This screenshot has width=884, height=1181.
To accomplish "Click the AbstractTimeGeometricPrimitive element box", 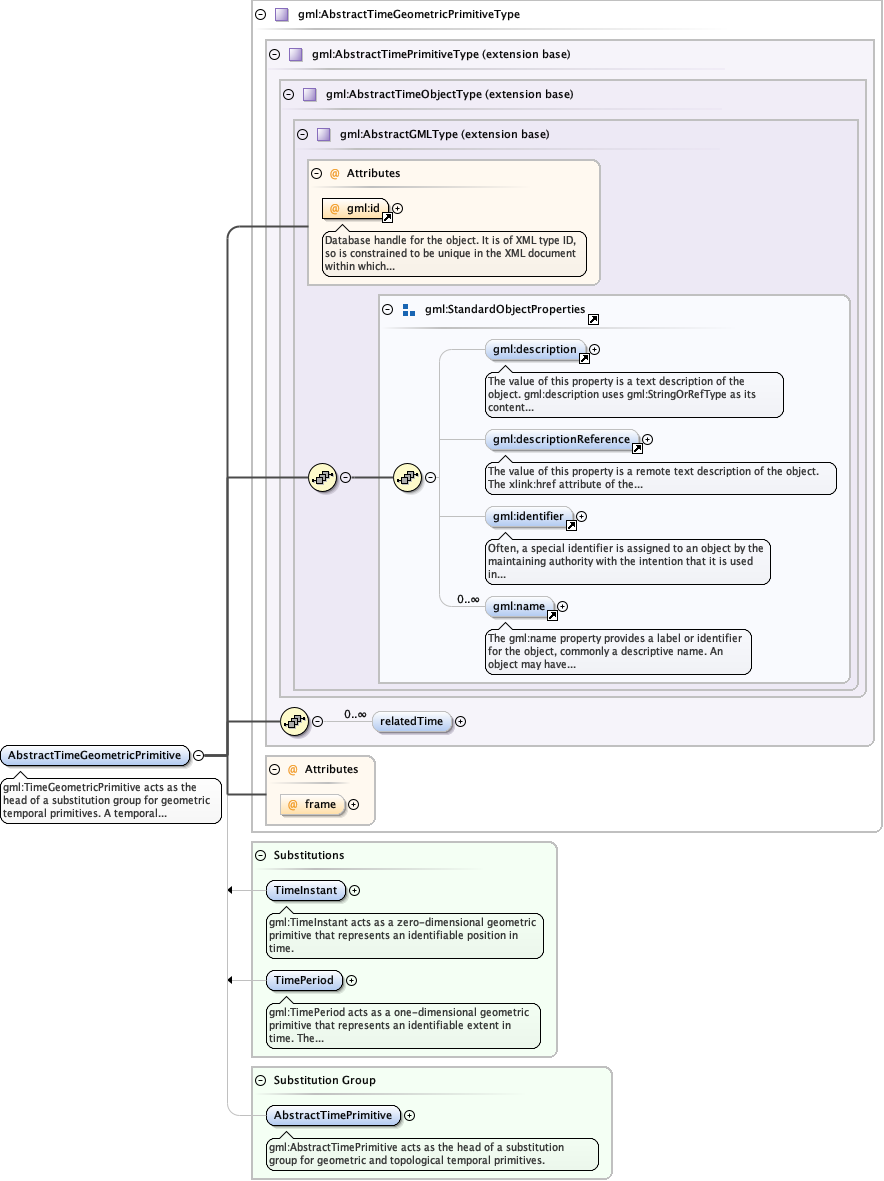I will (x=96, y=756).
